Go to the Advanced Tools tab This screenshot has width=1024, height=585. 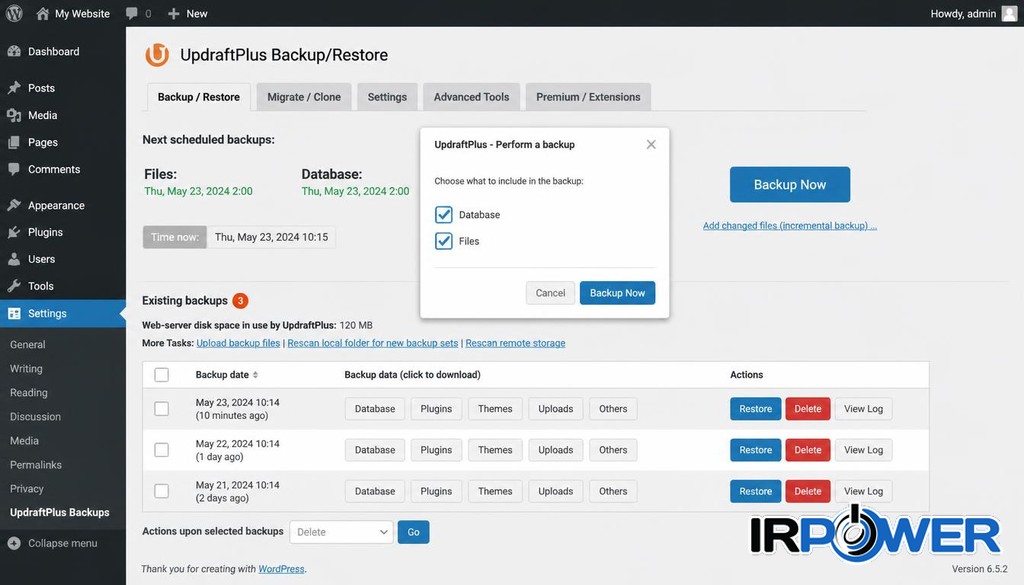pyautogui.click(x=472, y=97)
